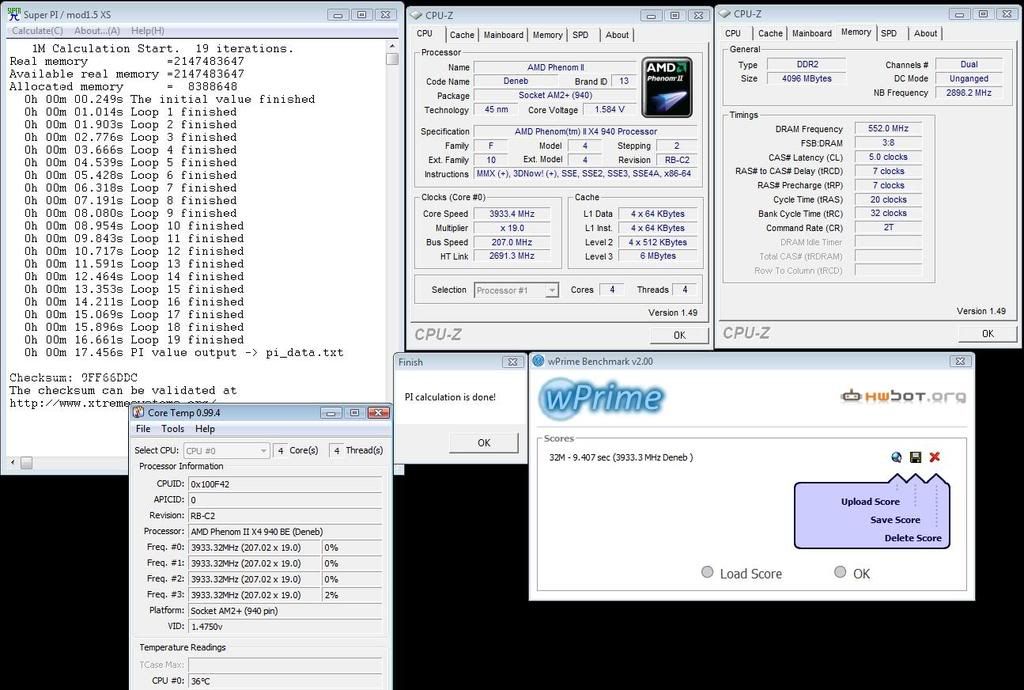Click the CPUID 0x100F42 field
Image resolution: width=1024 pixels, height=690 pixels.
(x=285, y=484)
